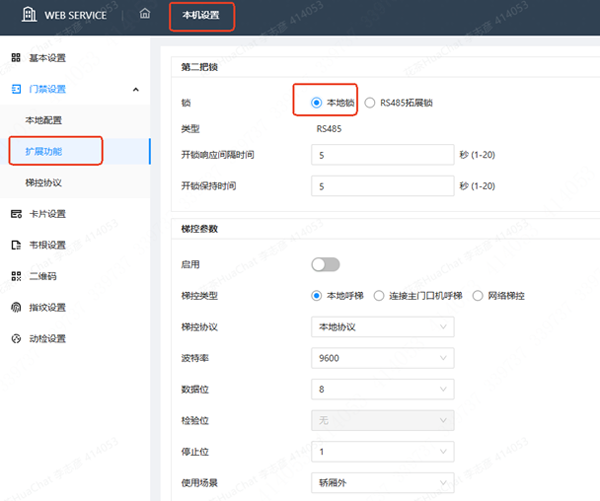Click the 韦根设置 sidebar icon
This screenshot has width=600, height=501.
tap(16, 244)
